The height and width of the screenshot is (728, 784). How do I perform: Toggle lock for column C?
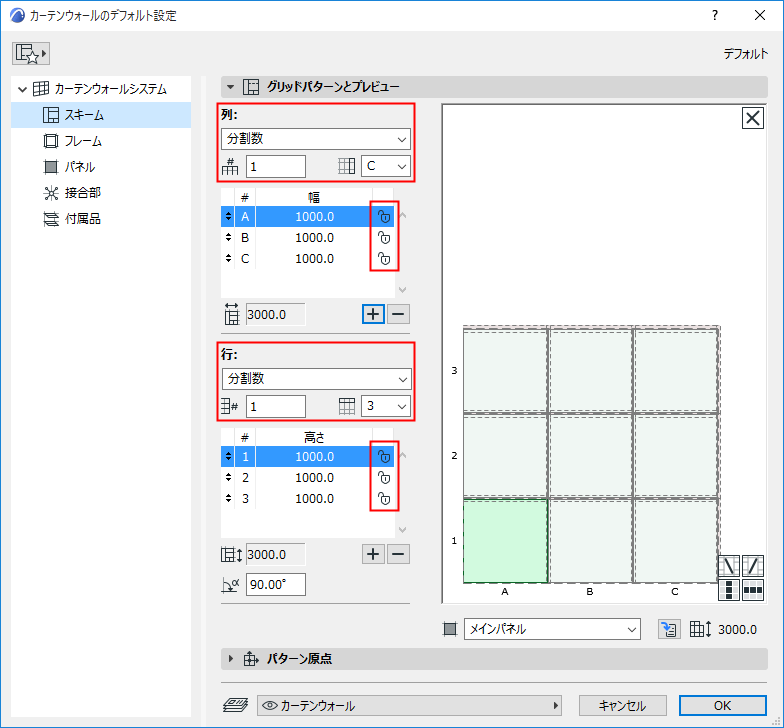(x=384, y=258)
